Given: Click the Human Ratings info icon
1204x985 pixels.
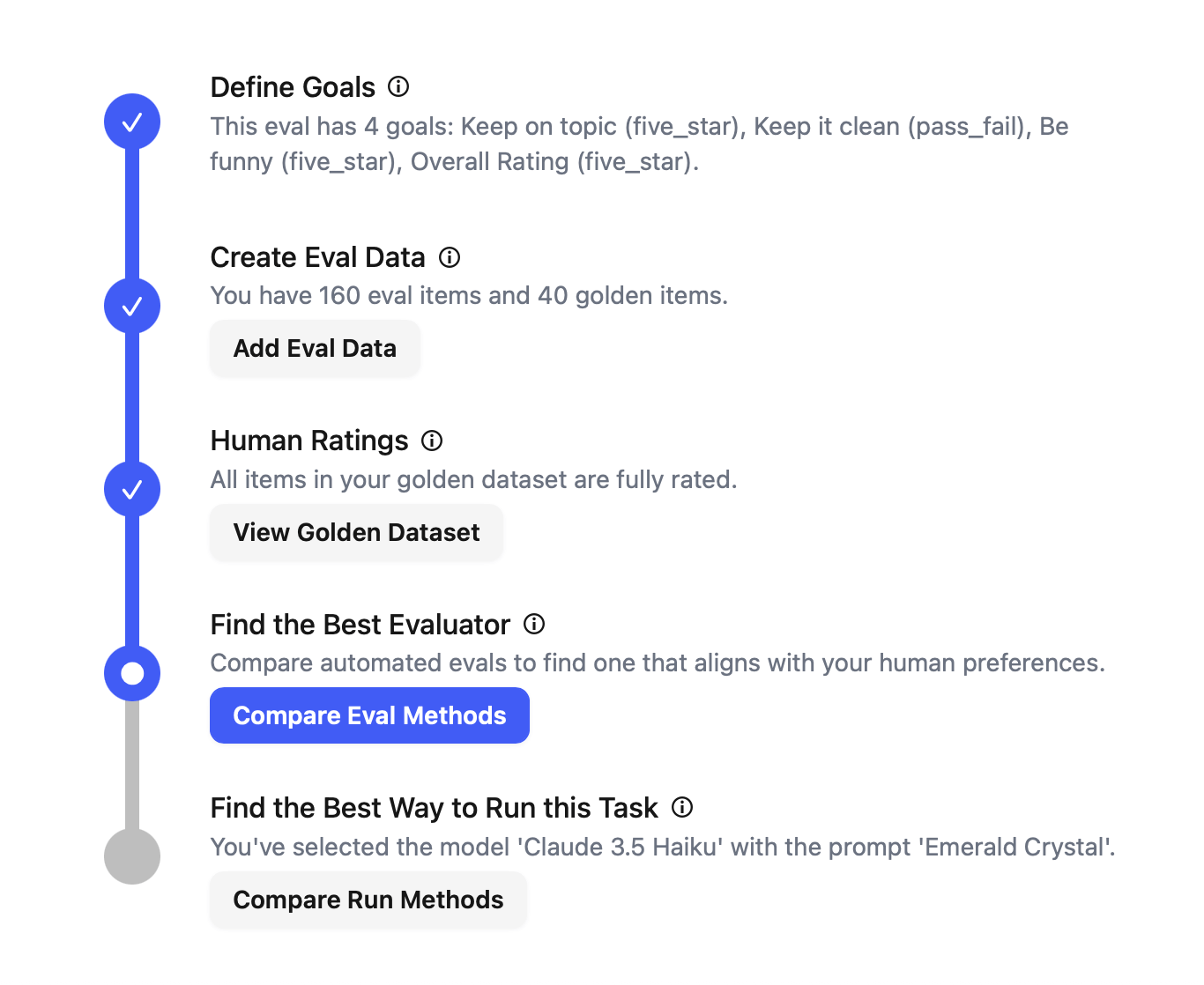Looking at the screenshot, I should coord(431,441).
